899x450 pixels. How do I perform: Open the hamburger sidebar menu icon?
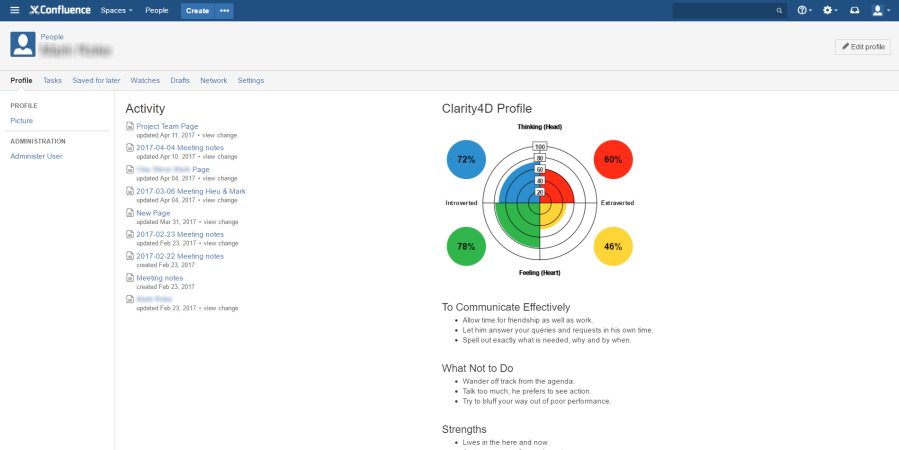15,10
